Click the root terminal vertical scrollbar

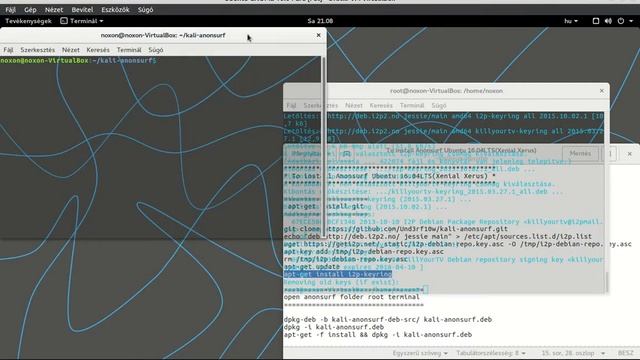click(x=607, y=282)
